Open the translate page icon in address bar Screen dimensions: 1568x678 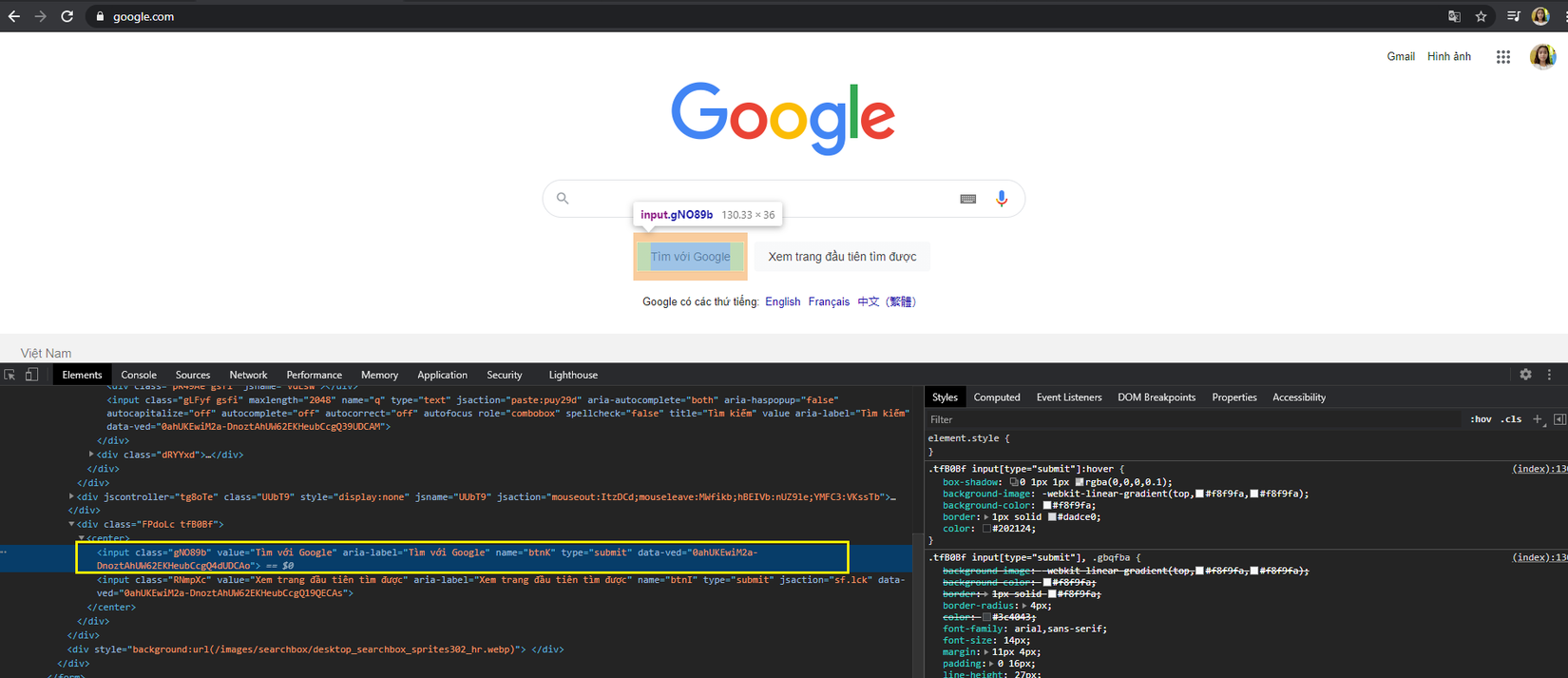pyautogui.click(x=1454, y=16)
